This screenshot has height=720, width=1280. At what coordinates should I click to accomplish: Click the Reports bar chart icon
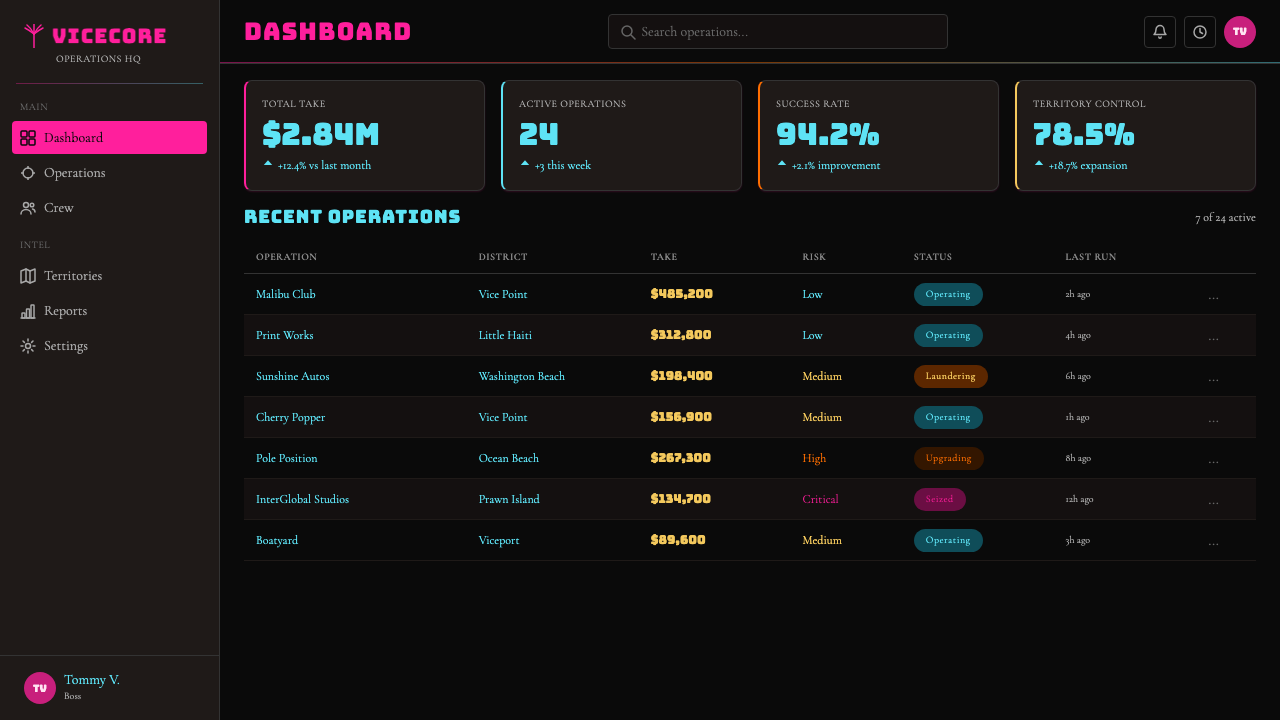click(x=28, y=311)
